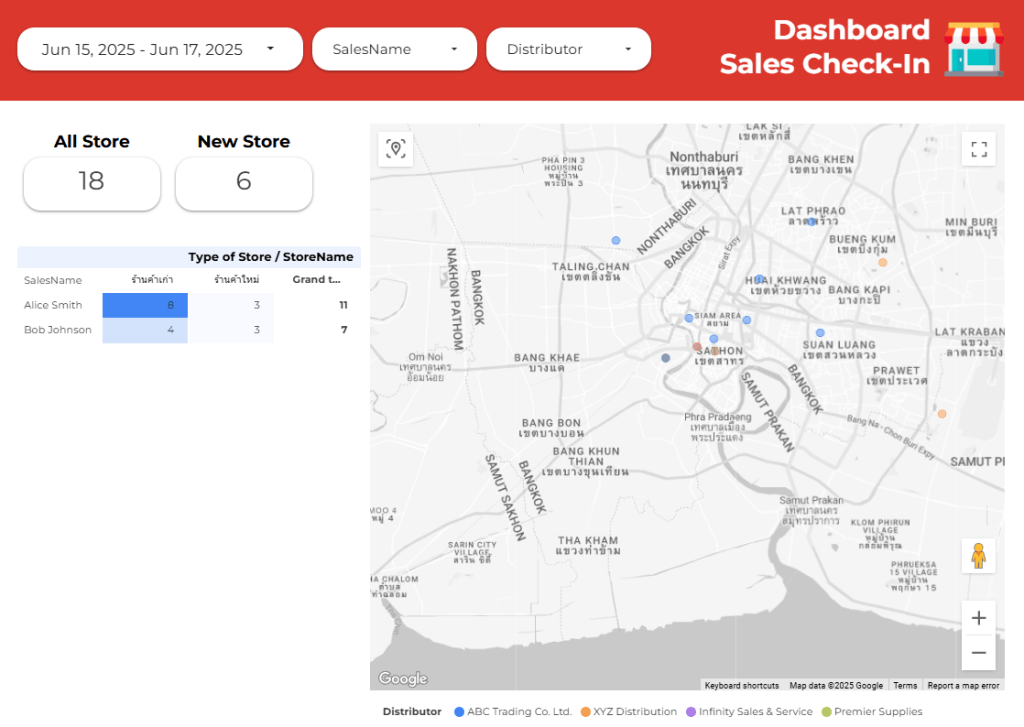Open the Distributor filter dropdown

(568, 49)
